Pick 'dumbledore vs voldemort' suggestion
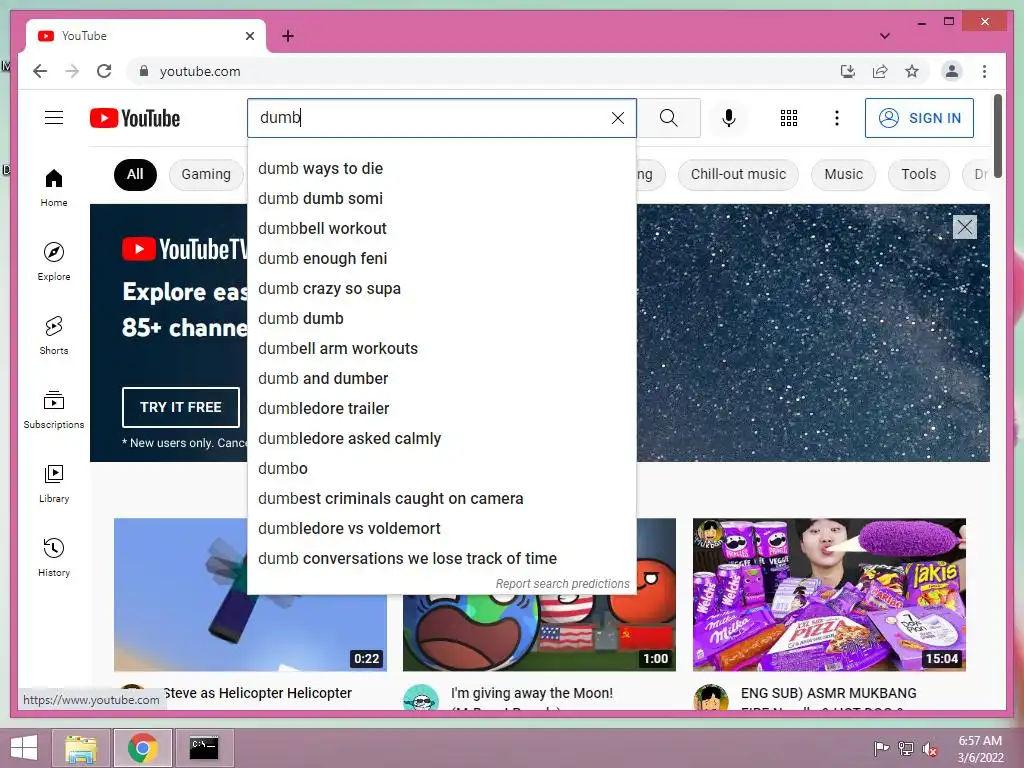Screen dimensions: 1024x768 coord(441,529)
